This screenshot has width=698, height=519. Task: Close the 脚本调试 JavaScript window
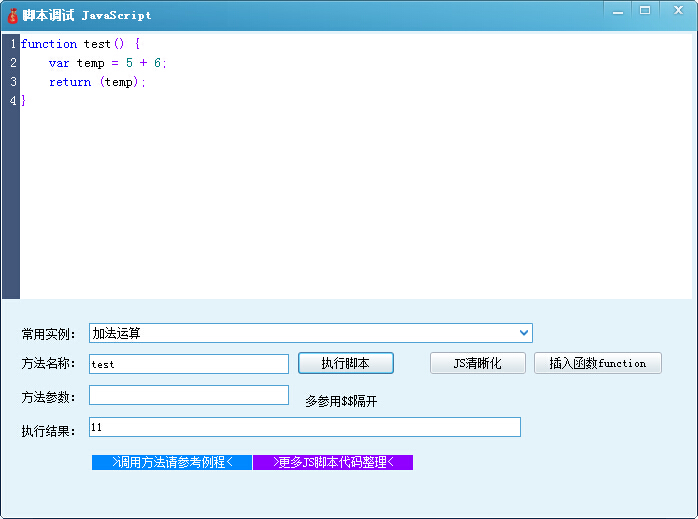678,11
